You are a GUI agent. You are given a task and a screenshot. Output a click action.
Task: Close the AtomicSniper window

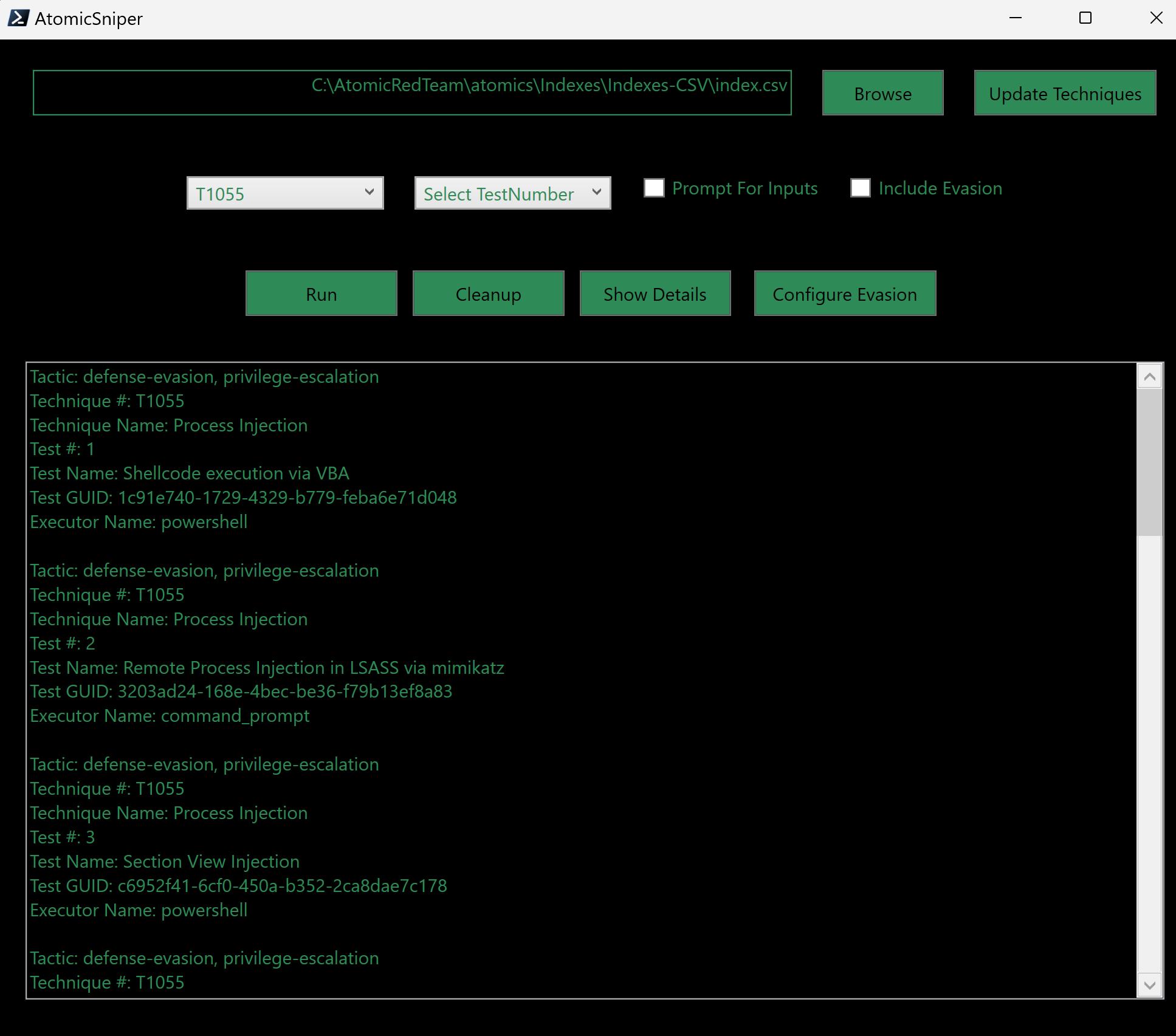coord(1156,18)
